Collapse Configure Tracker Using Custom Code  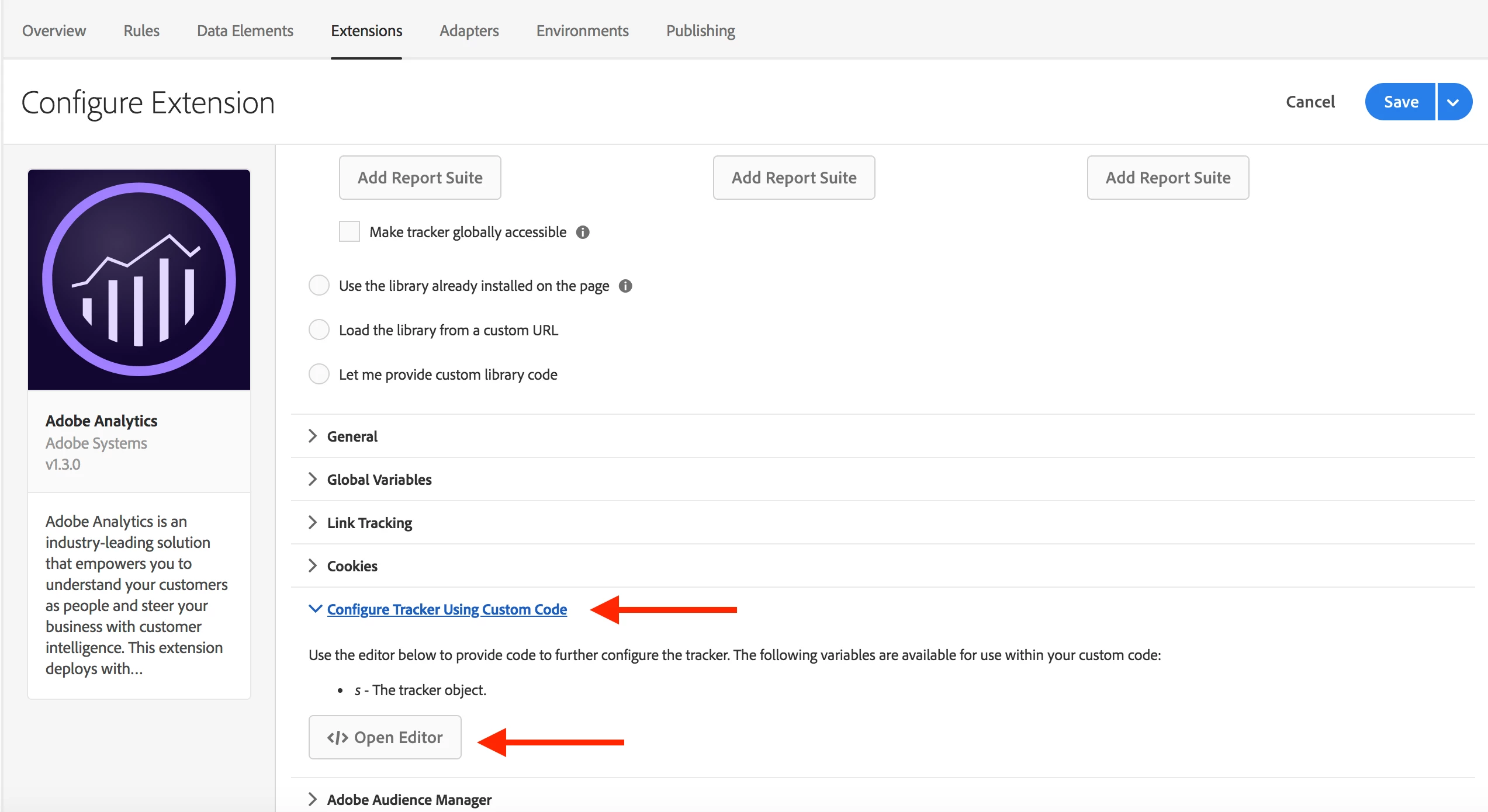447,609
